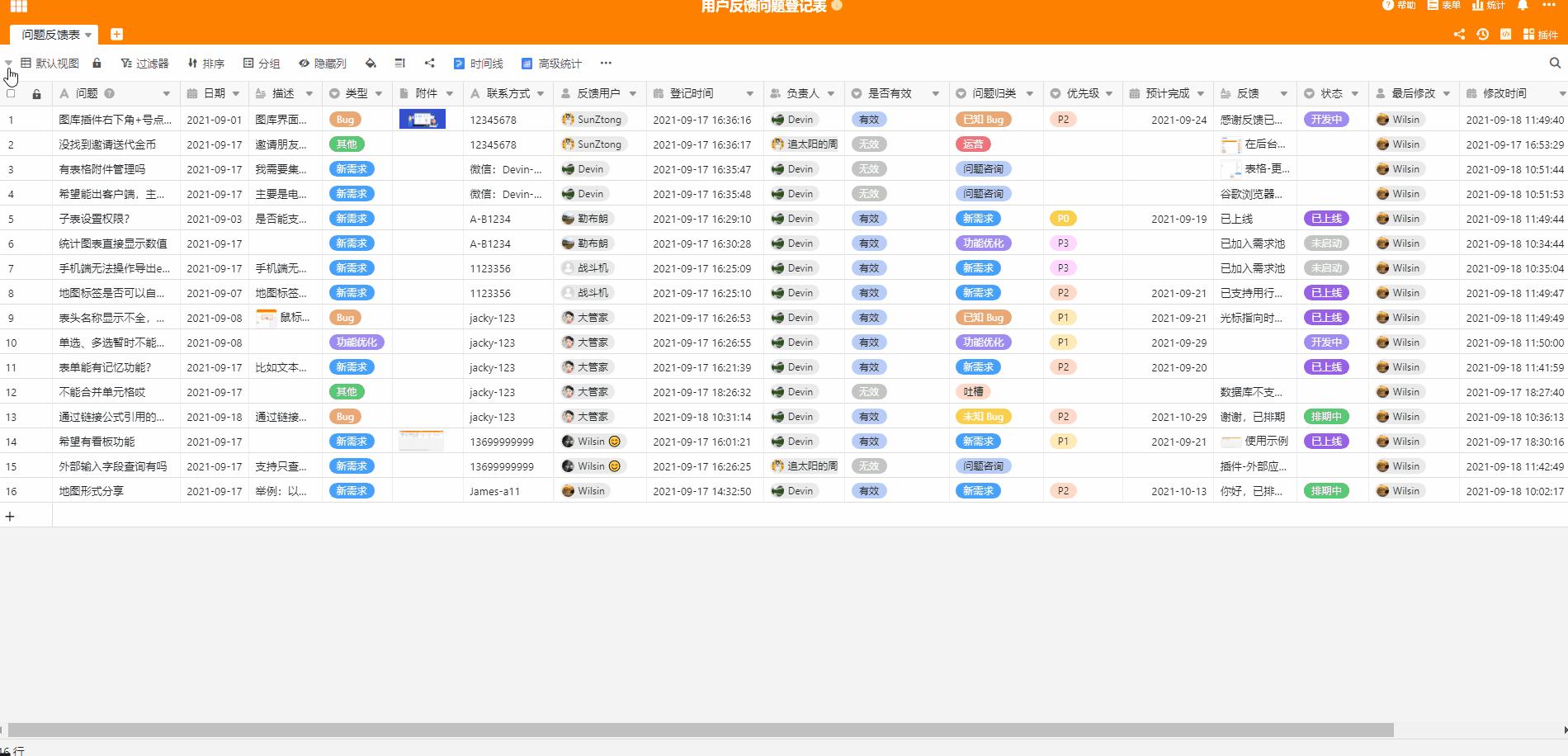Viewport: 1568px width, 756px height.
Task: Open the notification bell icon
Action: tap(1521, 6)
